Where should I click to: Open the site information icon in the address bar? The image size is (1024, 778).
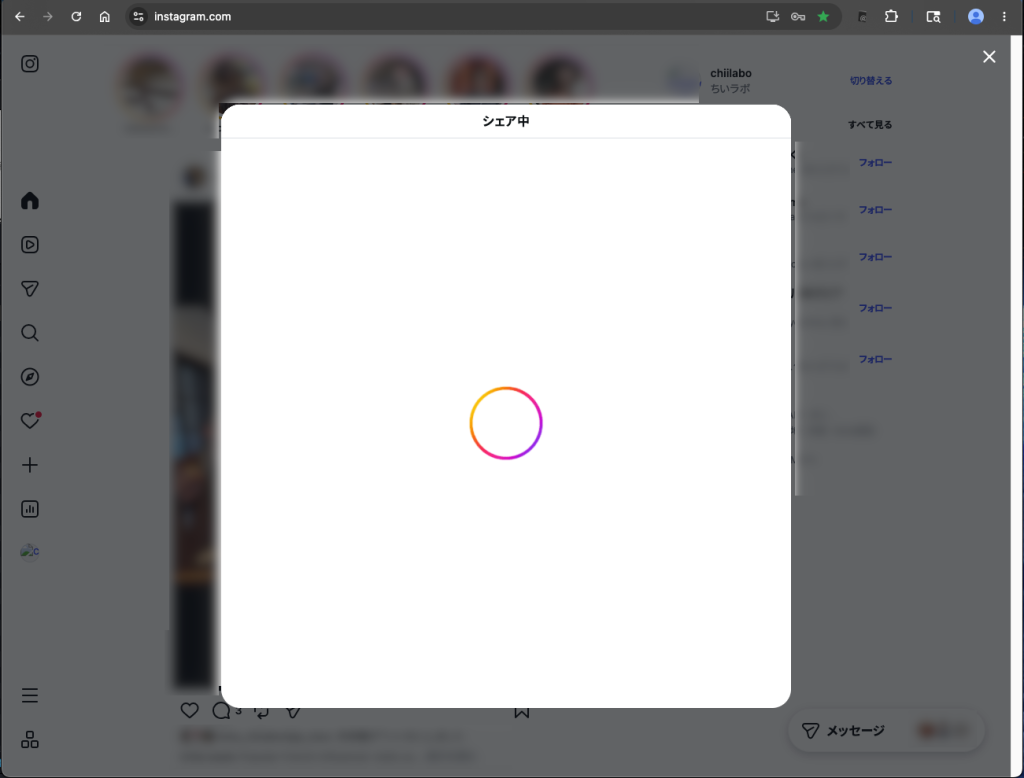(x=138, y=17)
